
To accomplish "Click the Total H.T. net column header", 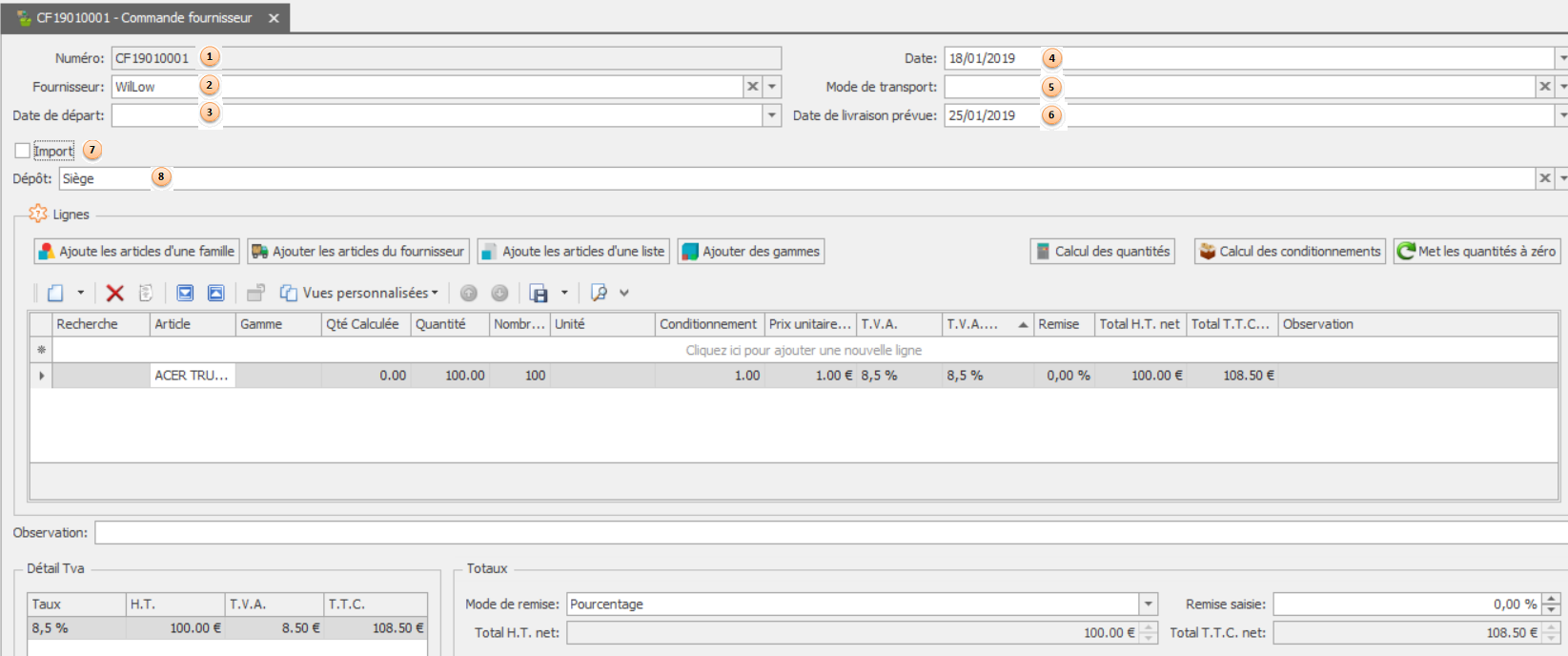I will pos(1141,324).
